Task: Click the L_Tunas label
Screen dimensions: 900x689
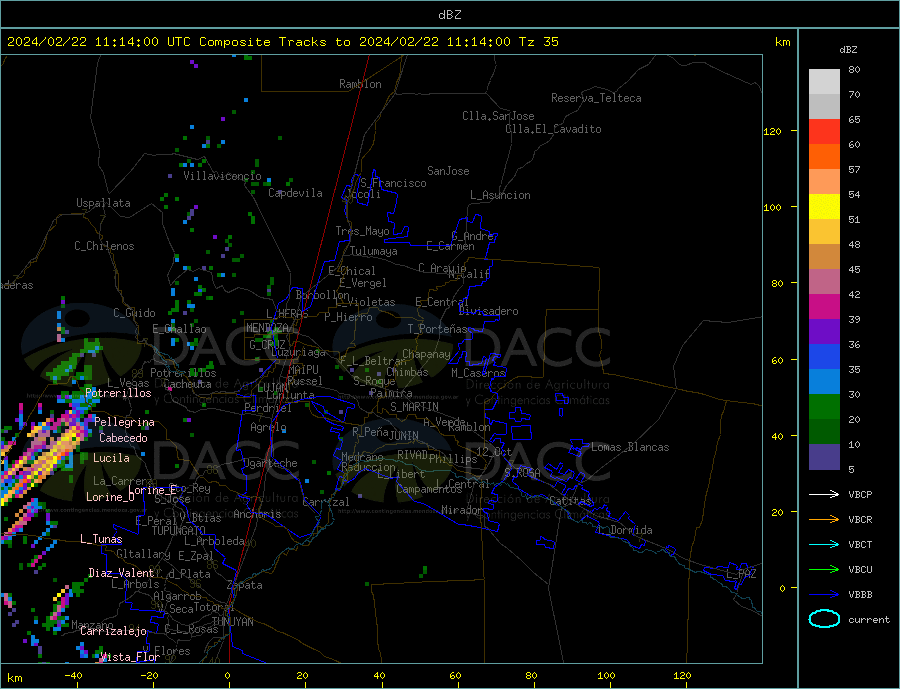Action: [x=102, y=539]
